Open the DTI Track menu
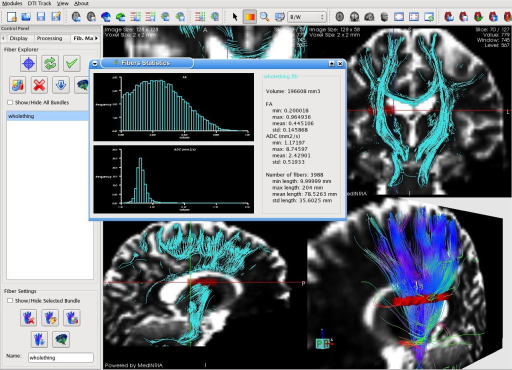This screenshot has height=370, width=512. tap(40, 3)
